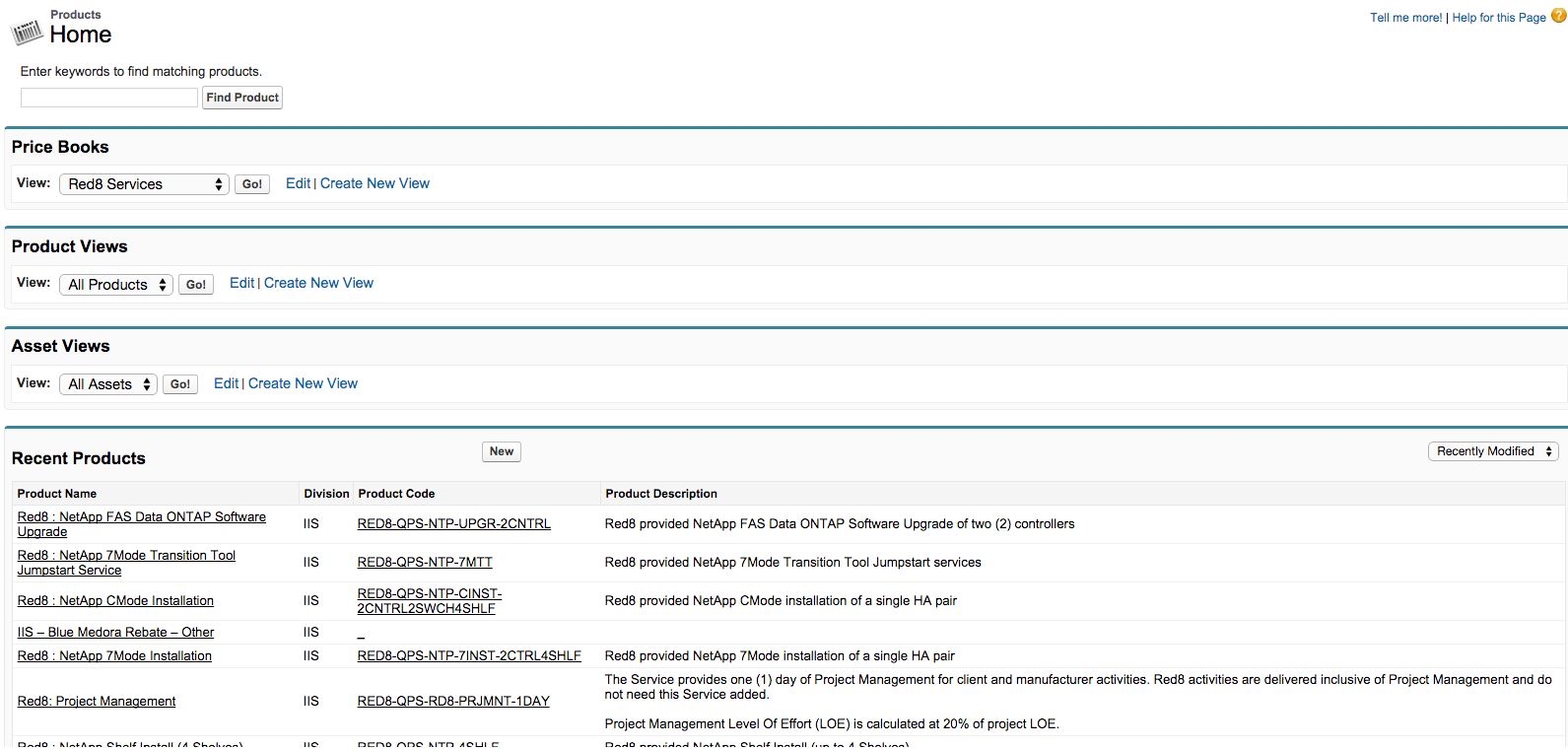Click product code RED8-QPS-NTP-CINST-2CNTRL2SWCH4SHLF
Screen dimensions: 1568x750
click(x=430, y=601)
